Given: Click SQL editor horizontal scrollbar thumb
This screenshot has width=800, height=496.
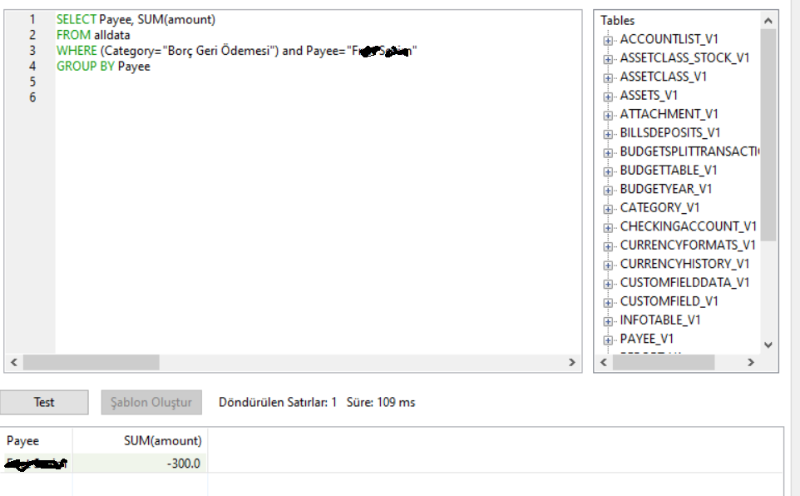Looking at the screenshot, I should (91, 363).
